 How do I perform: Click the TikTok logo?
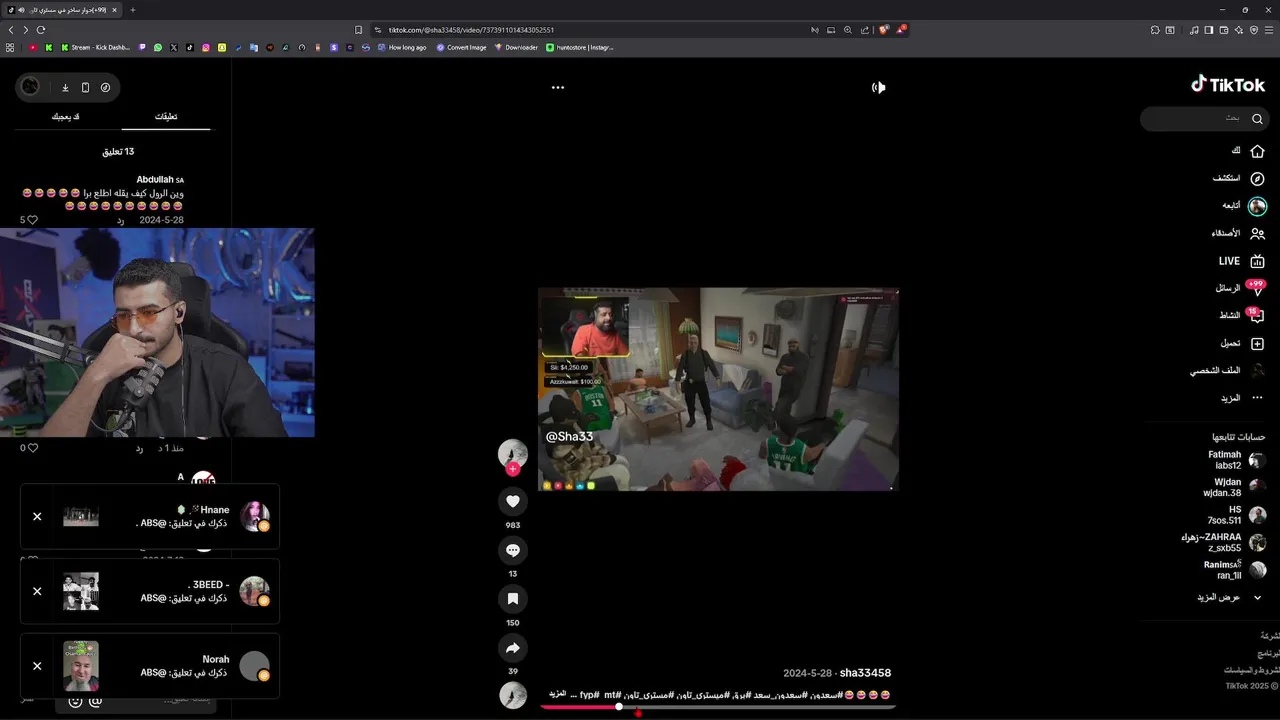click(1228, 85)
